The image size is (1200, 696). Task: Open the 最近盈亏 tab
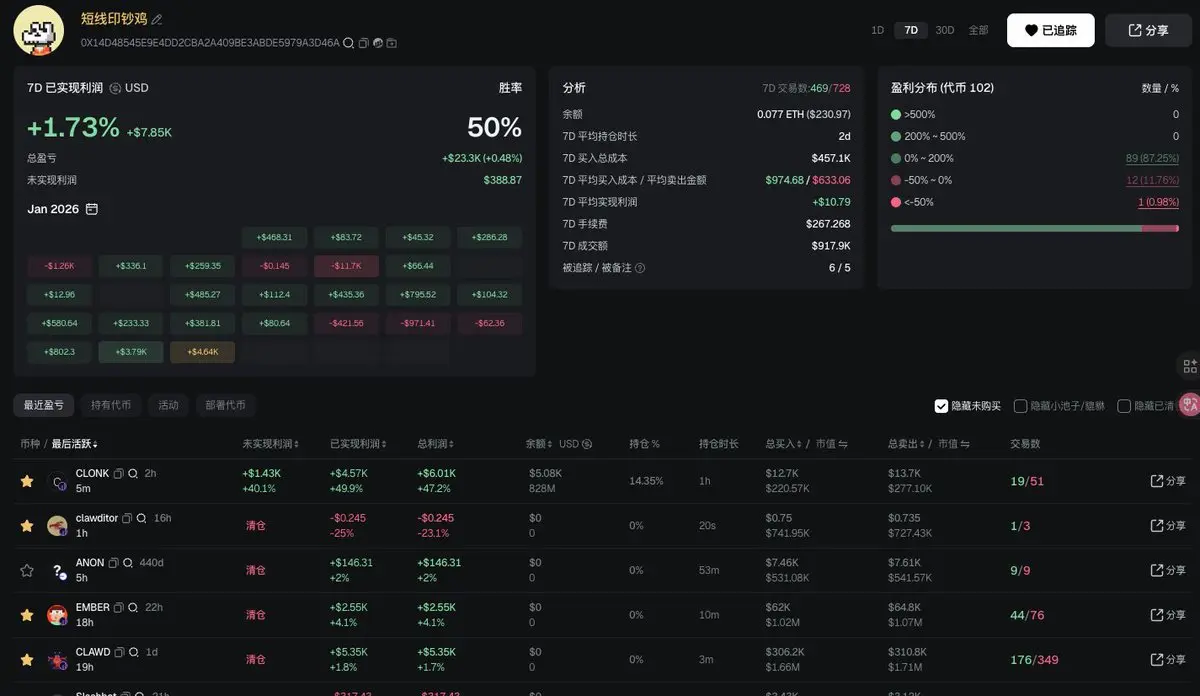(43, 405)
